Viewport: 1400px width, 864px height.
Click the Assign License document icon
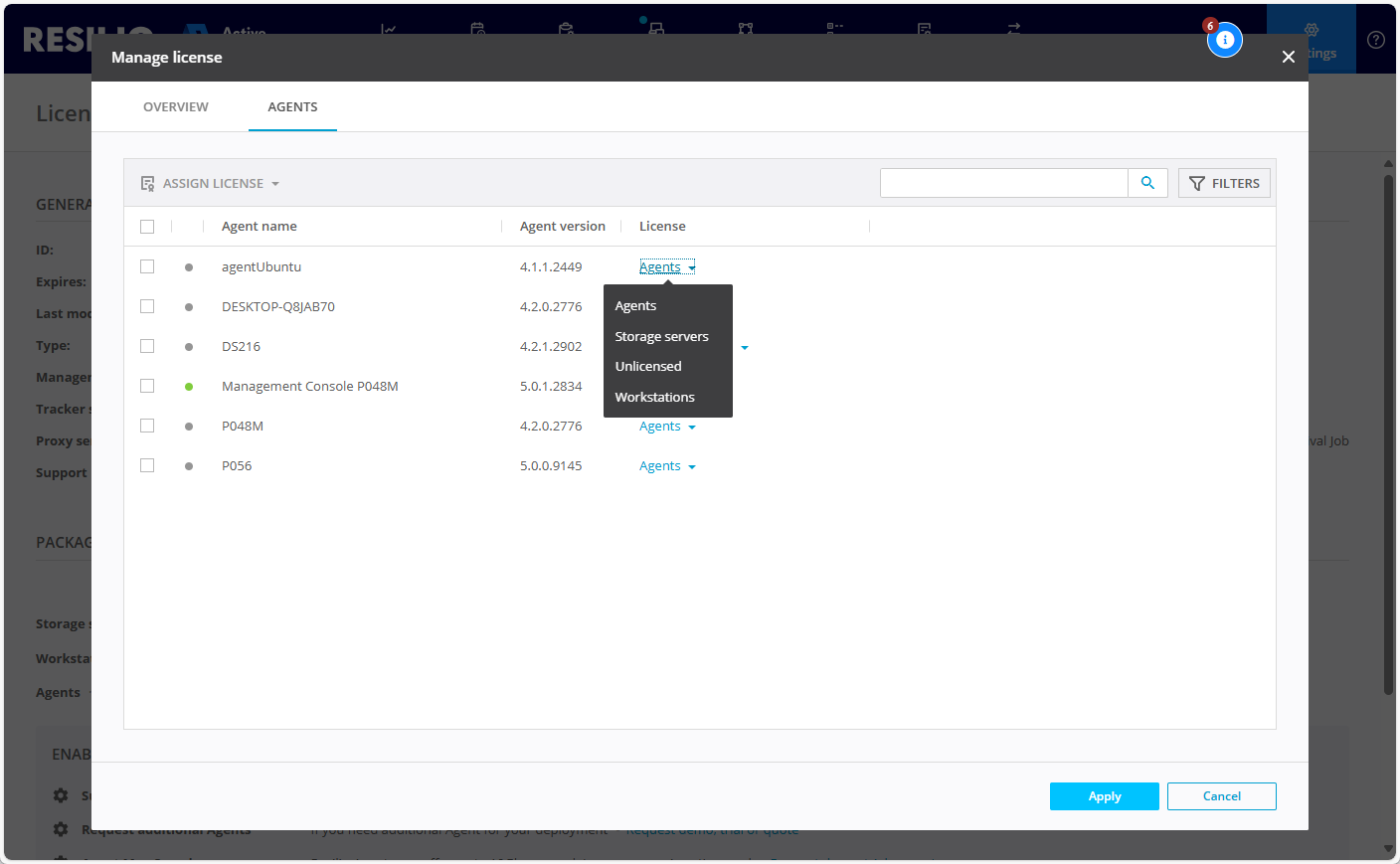pos(147,184)
